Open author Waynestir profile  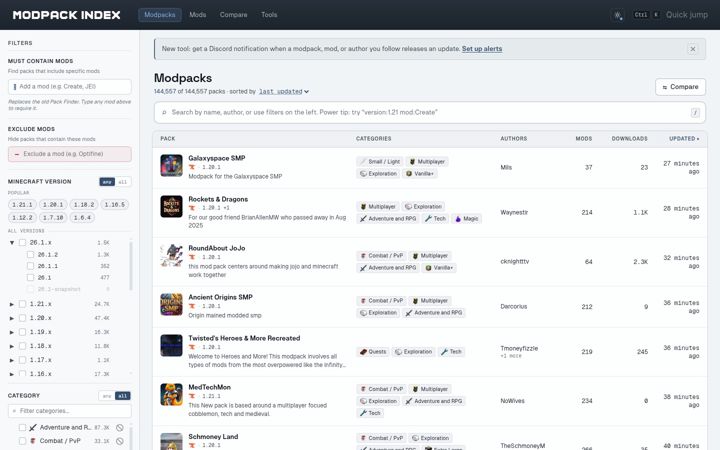(x=514, y=213)
